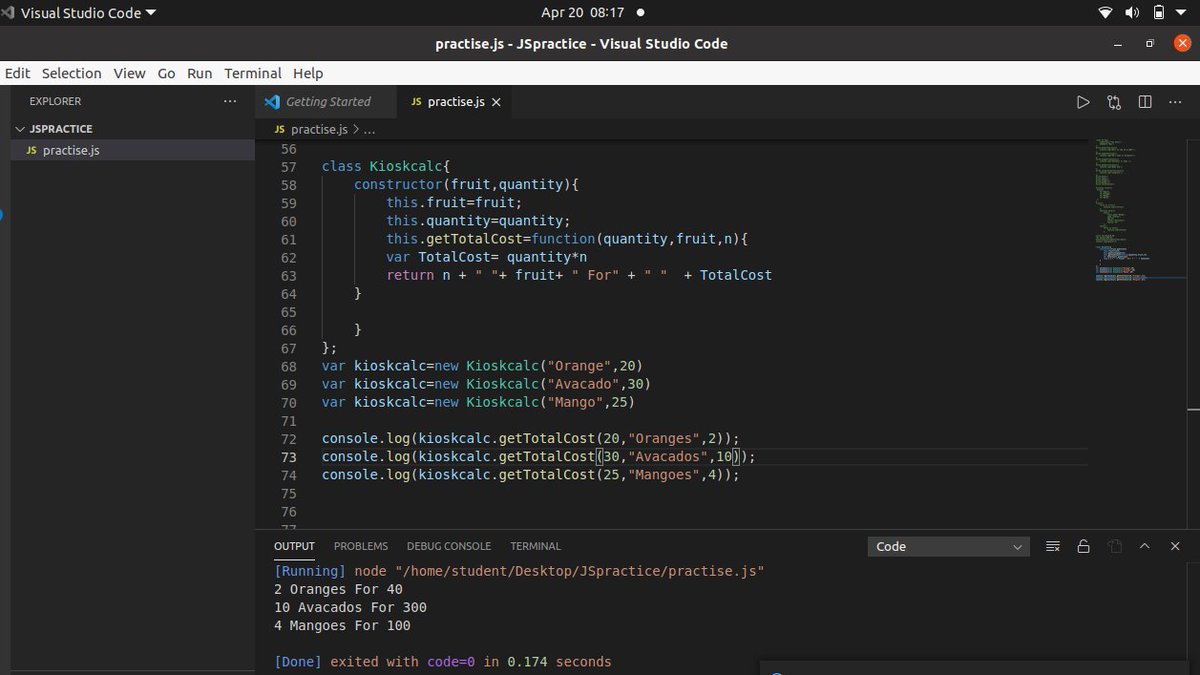Click the new Kioskcalc("Orange",20) line
This screenshot has height=675, width=1200.
point(482,366)
